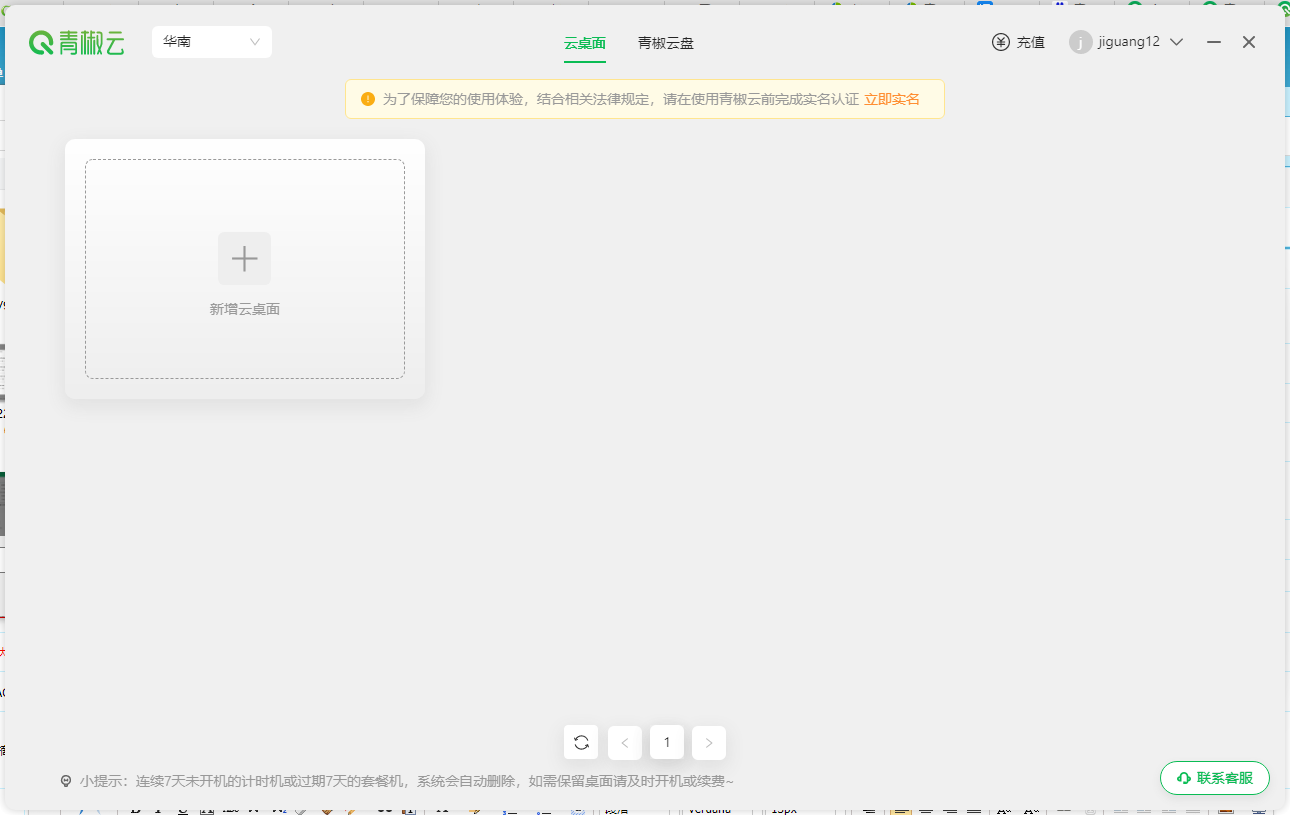Click the tip lightbulb icon
Screen dimensions: 1290x815
click(x=66, y=781)
